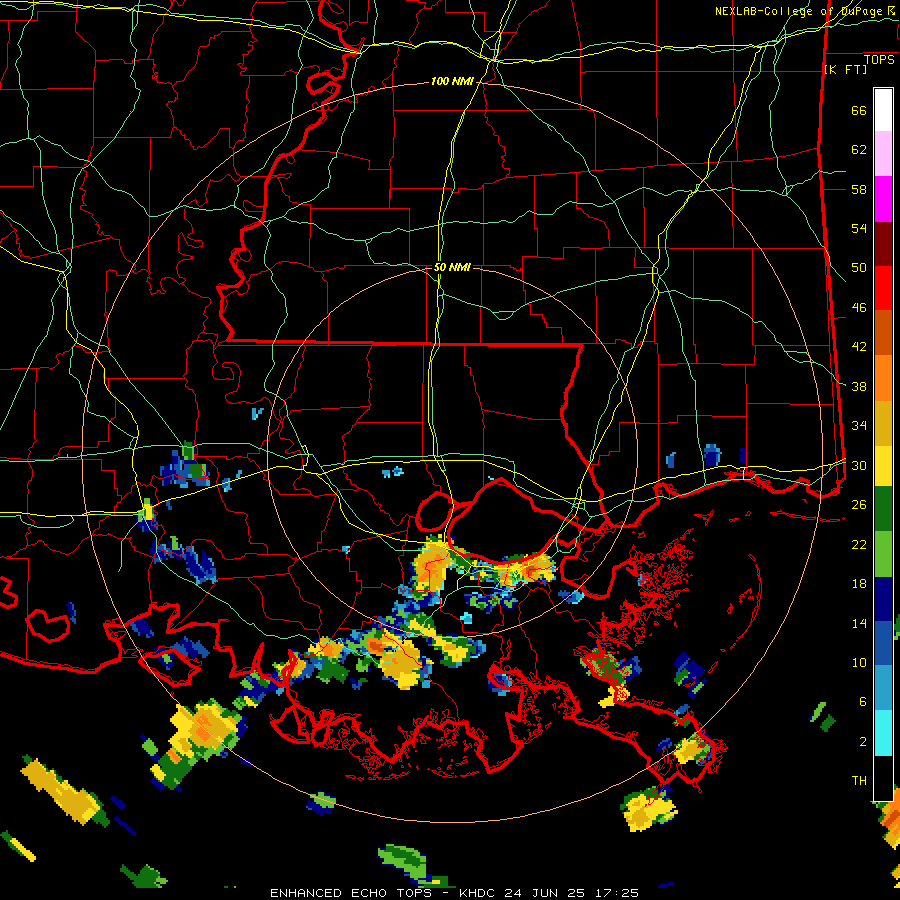900x900 pixels.
Task: Select the 100 NMI range ring label
Action: click(452, 82)
